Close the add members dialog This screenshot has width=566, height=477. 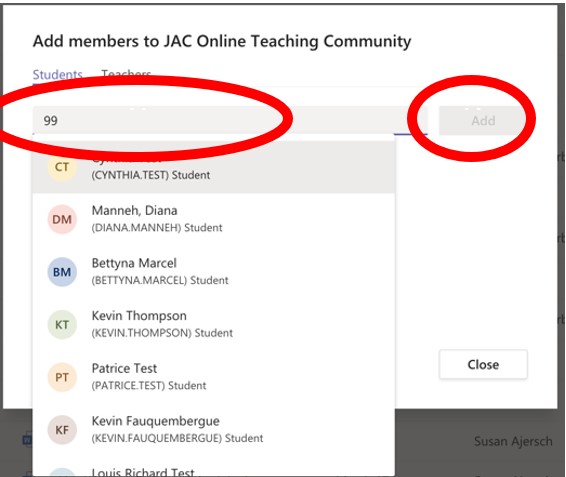(483, 364)
